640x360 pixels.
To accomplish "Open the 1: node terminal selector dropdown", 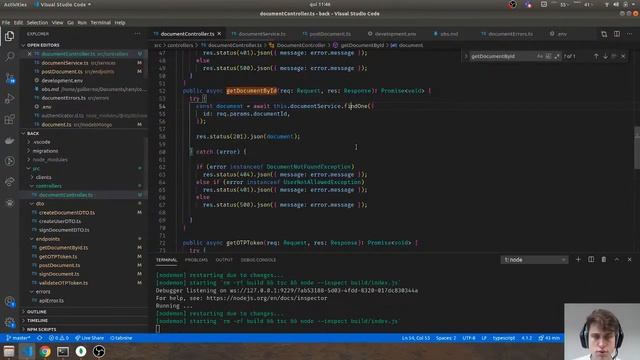I will point(534,260).
